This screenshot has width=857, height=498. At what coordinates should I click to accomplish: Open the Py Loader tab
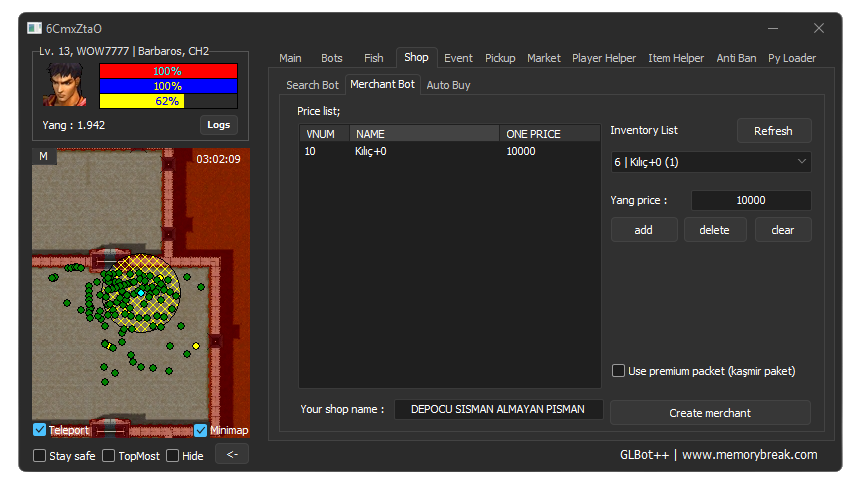coord(792,58)
